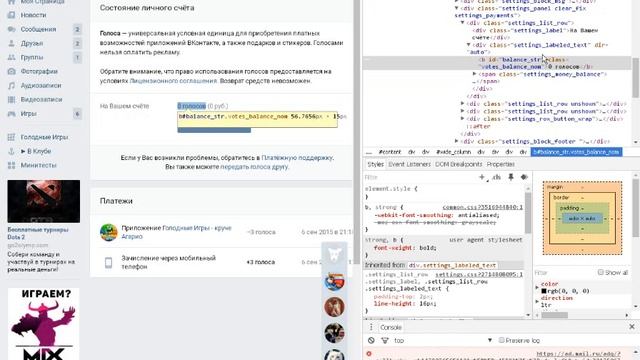Enable the Show all checkbox
Viewport: 640px width, 360px height.
pos(600,272)
